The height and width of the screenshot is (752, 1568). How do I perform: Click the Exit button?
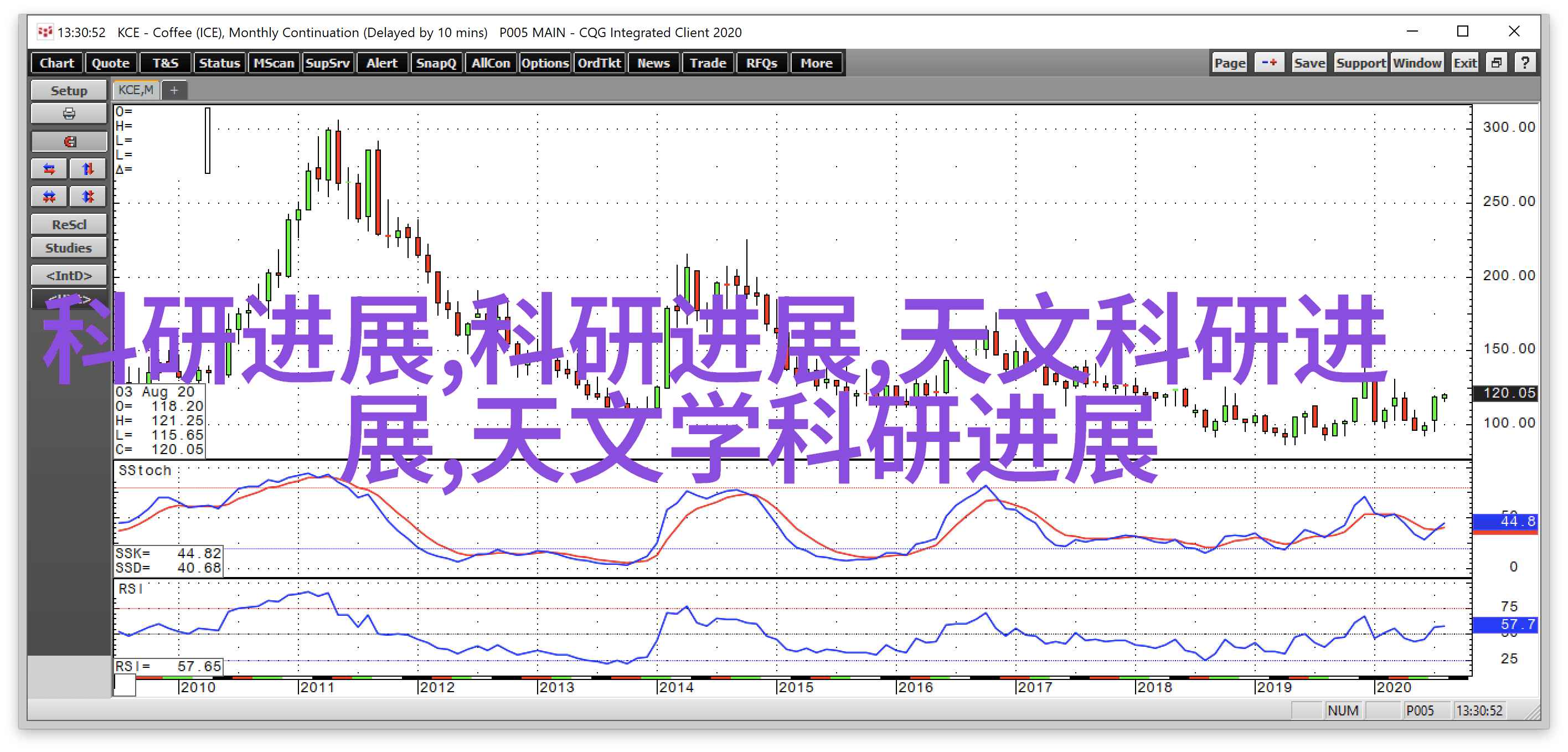pos(1464,63)
